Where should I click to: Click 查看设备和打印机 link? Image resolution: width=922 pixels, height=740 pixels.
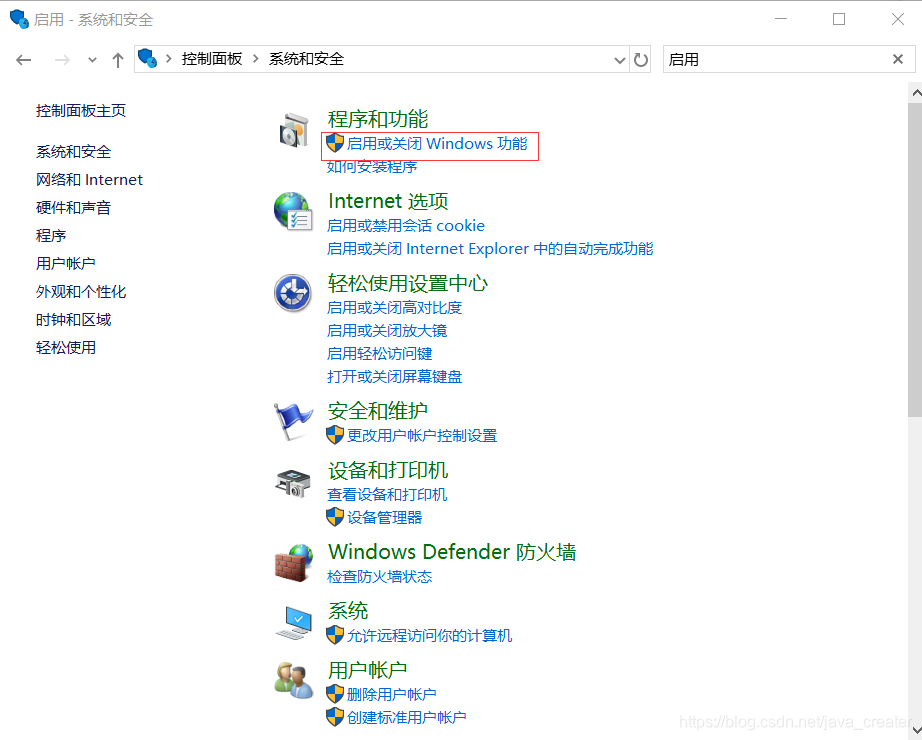click(387, 494)
